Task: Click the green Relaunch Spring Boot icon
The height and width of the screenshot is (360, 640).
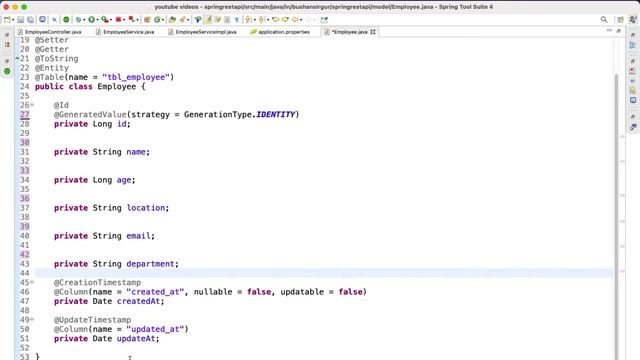Action: pyautogui.click(x=66, y=20)
